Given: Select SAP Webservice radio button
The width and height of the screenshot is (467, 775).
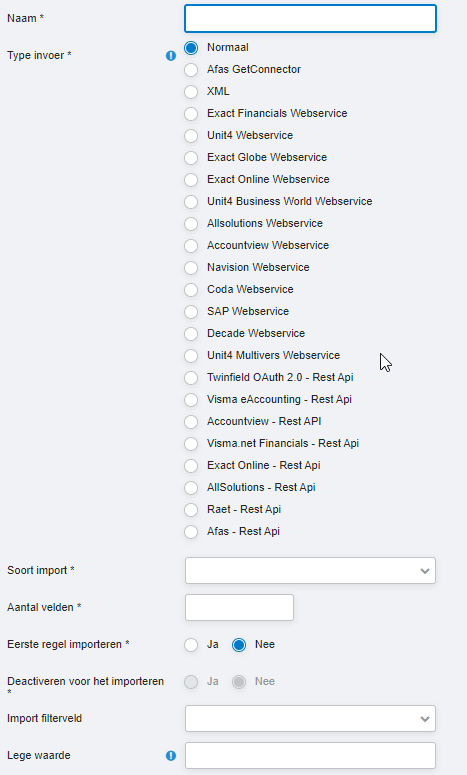Looking at the screenshot, I should (191, 311).
